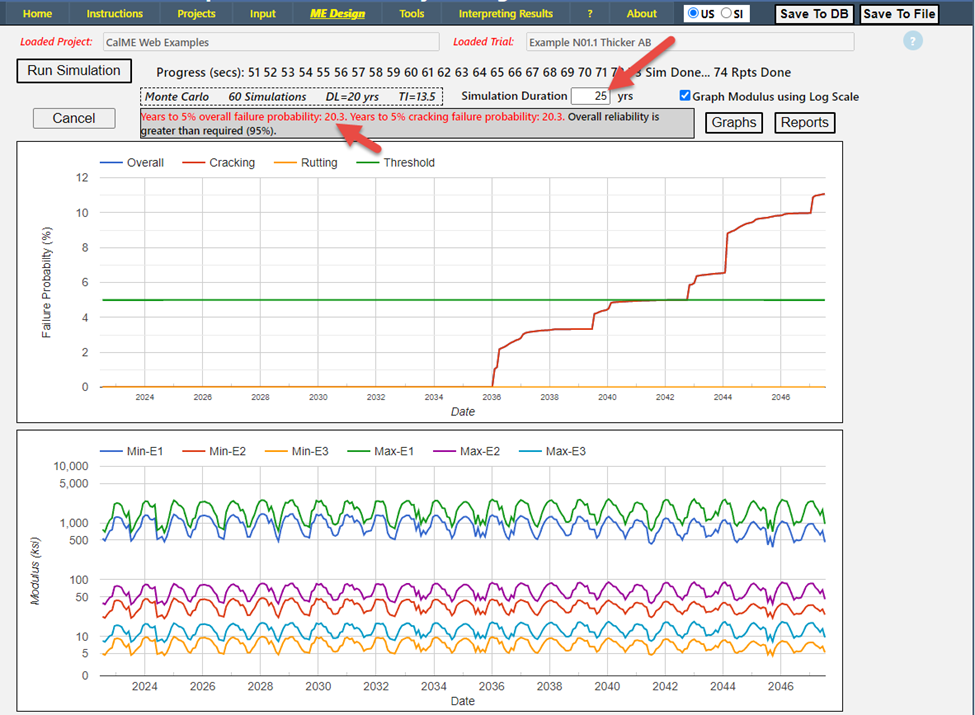Open the Interpreting Results menu
The height and width of the screenshot is (715, 975).
coord(505,14)
